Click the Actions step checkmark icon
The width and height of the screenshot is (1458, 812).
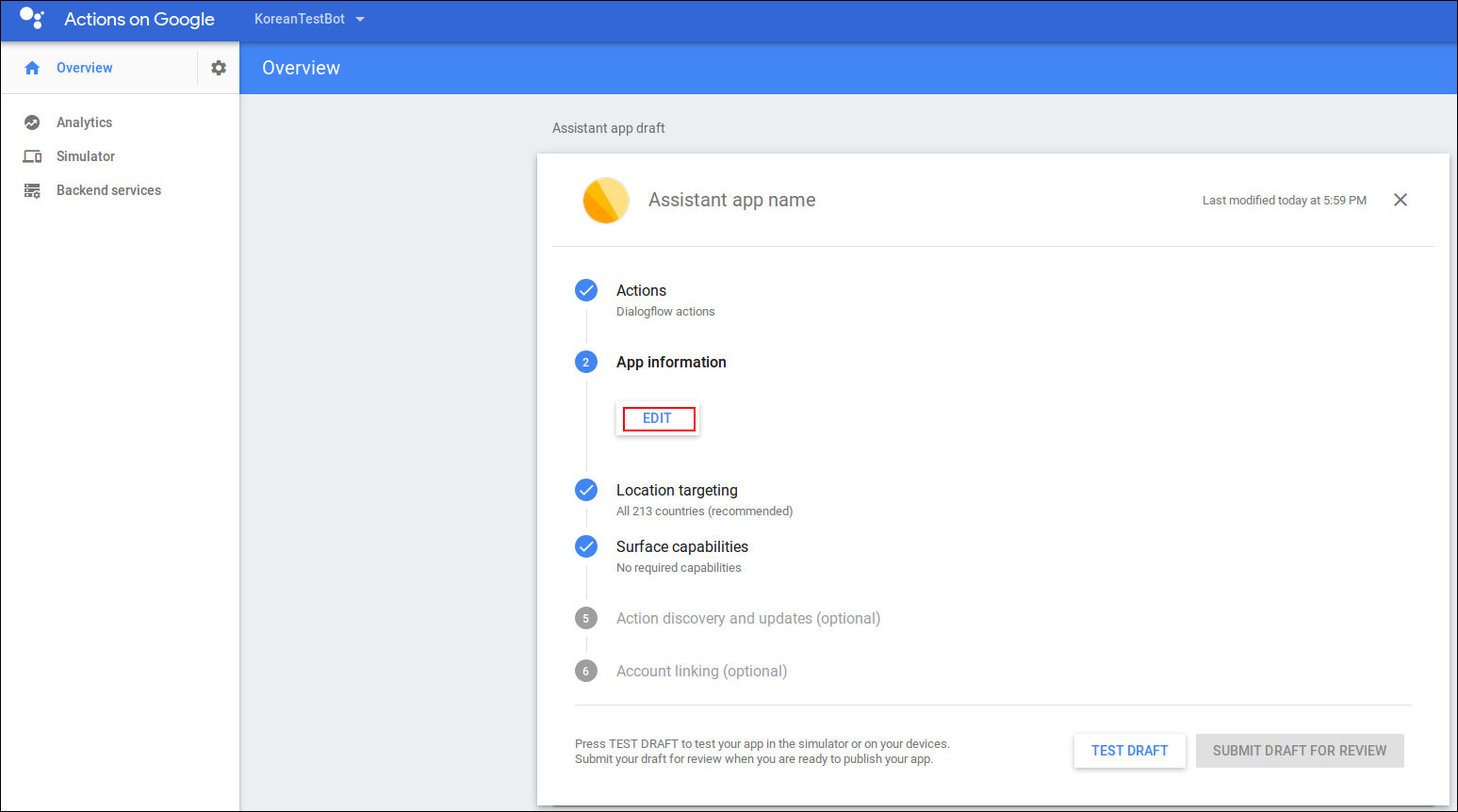point(586,290)
